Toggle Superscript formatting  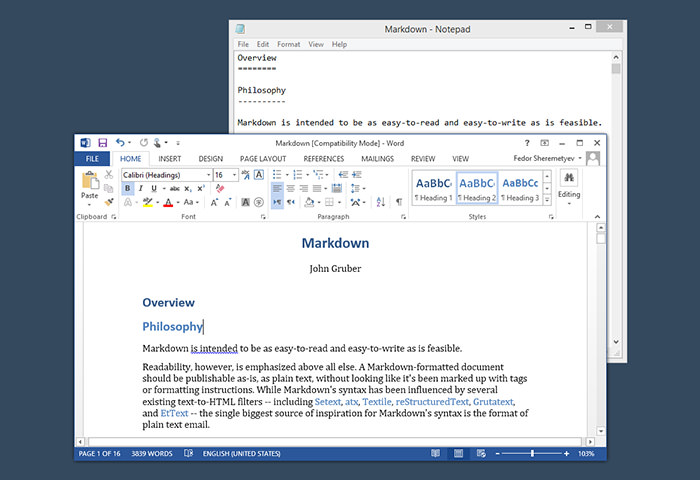click(201, 188)
